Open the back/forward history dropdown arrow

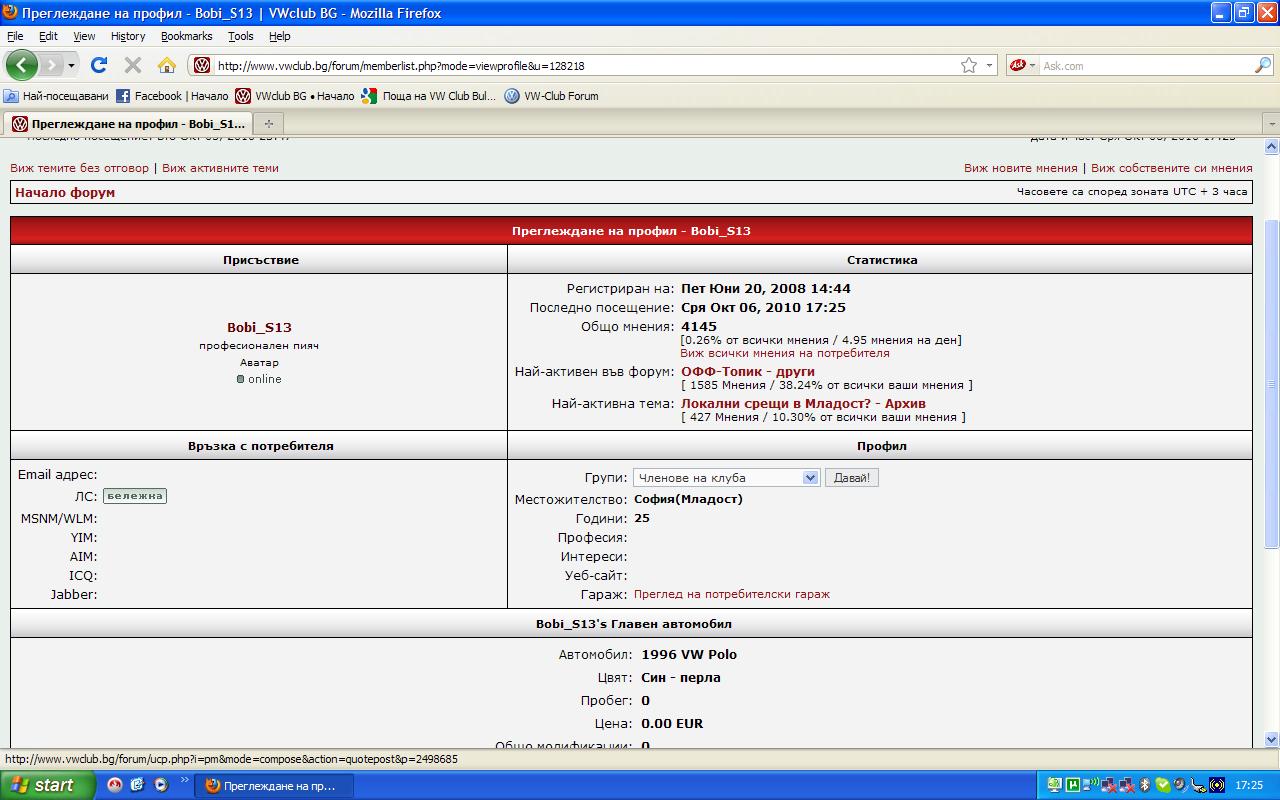pyautogui.click(x=71, y=65)
